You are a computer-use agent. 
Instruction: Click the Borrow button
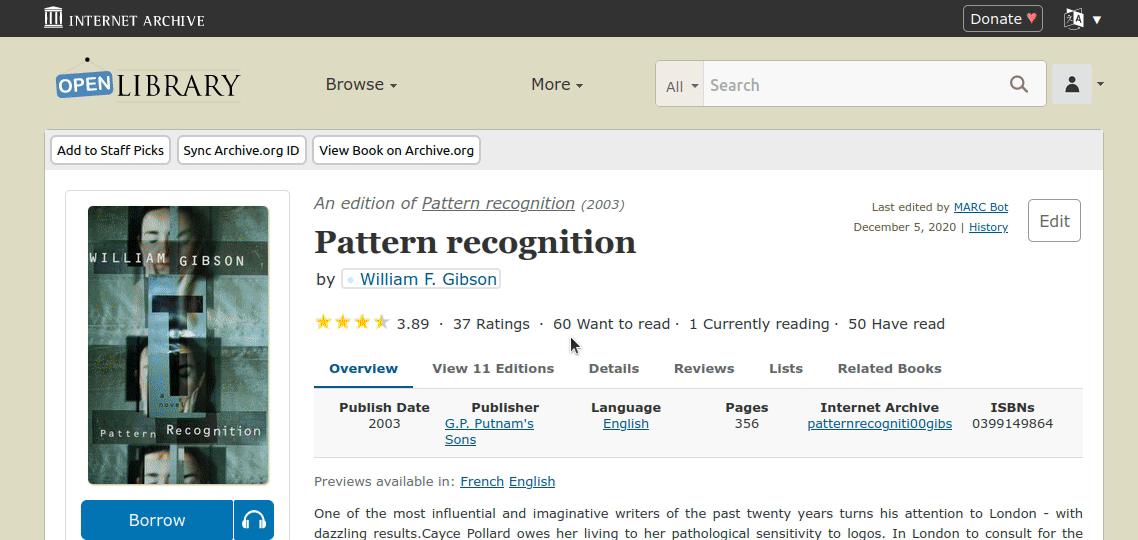tap(157, 520)
